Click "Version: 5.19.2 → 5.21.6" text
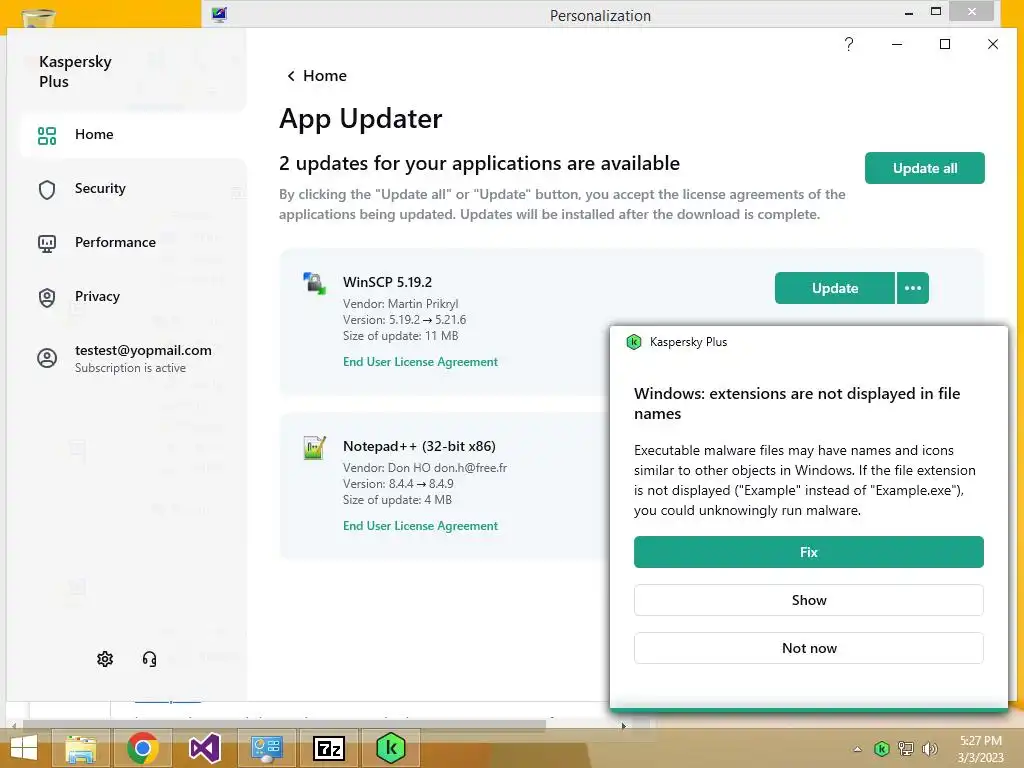 pos(404,320)
